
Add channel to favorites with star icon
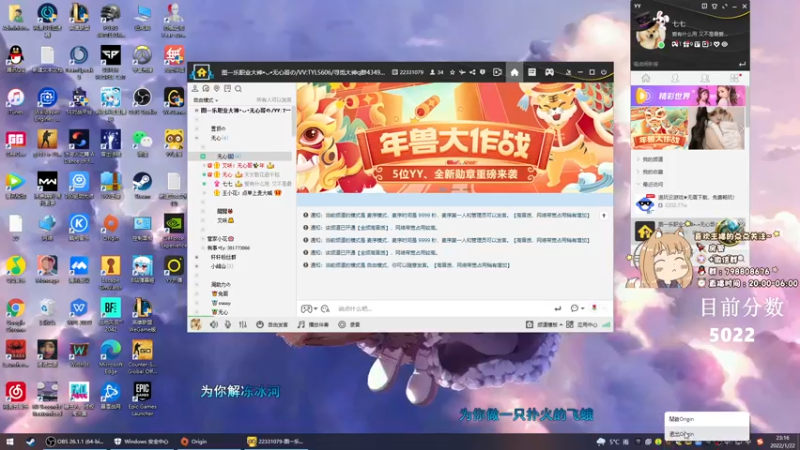coord(452,72)
